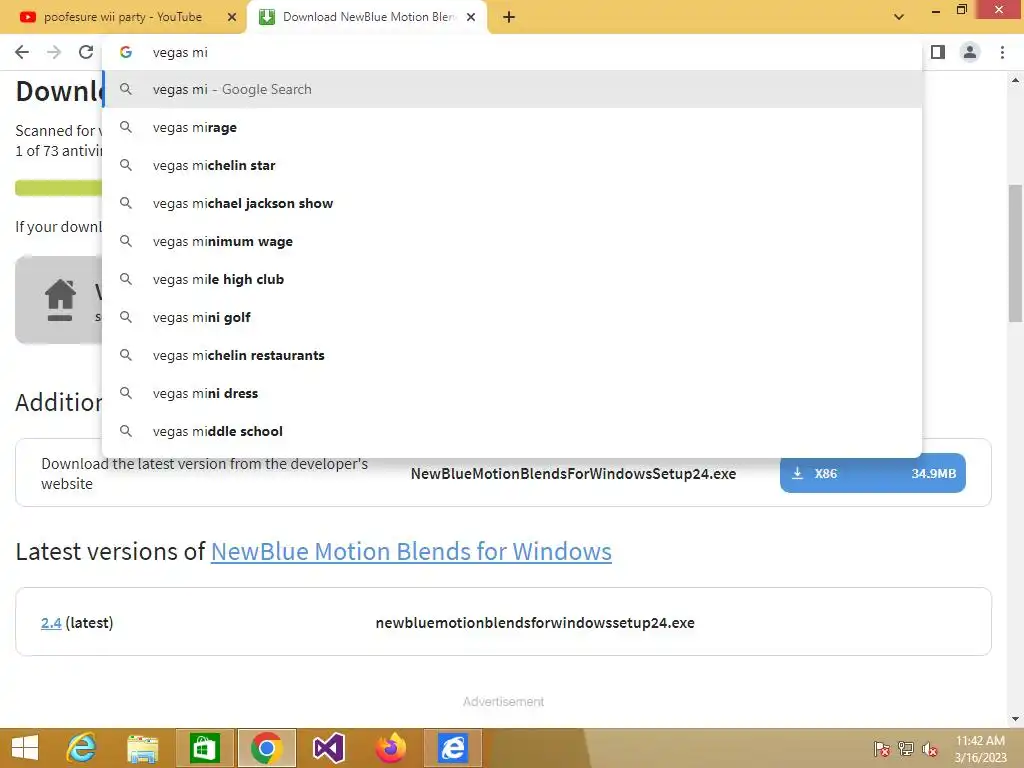Image resolution: width=1024 pixels, height=768 pixels.
Task: Select the 'vegas mi - Google Search' suggestion
Action: click(513, 89)
